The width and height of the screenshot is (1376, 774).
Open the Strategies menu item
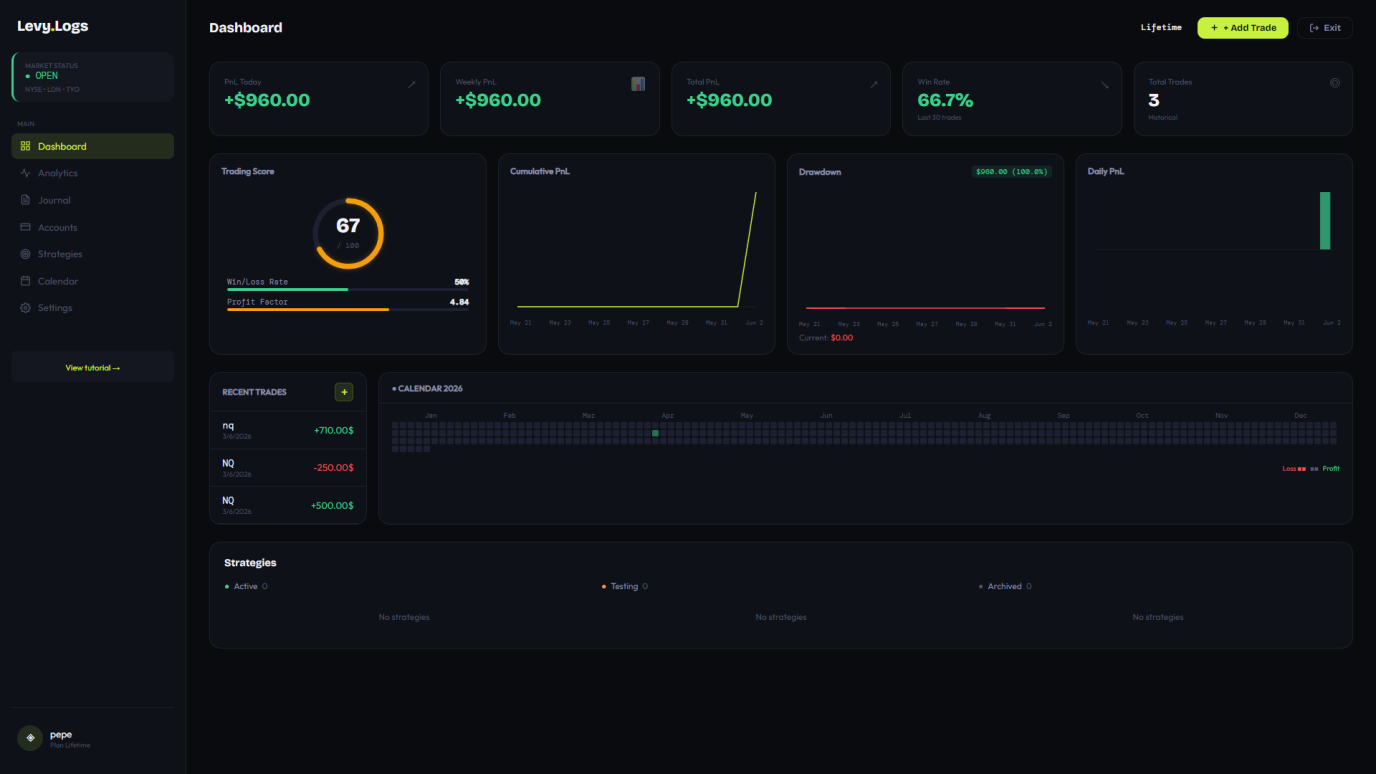(92, 254)
